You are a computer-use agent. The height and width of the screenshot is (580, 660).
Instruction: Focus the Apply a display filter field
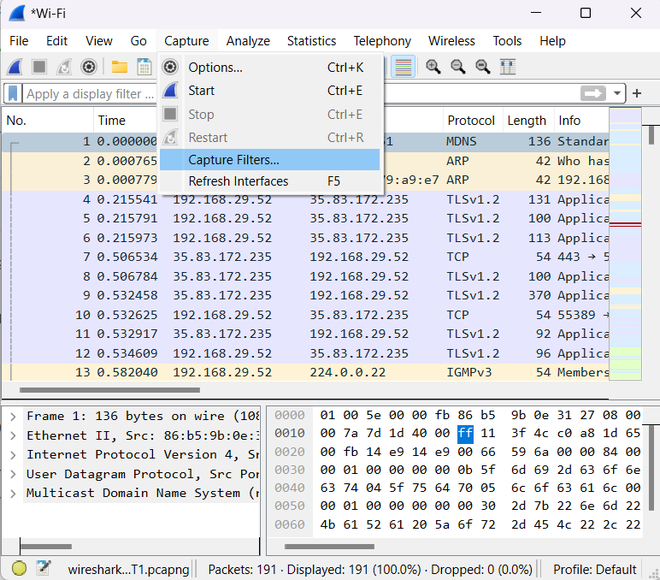[x=90, y=93]
